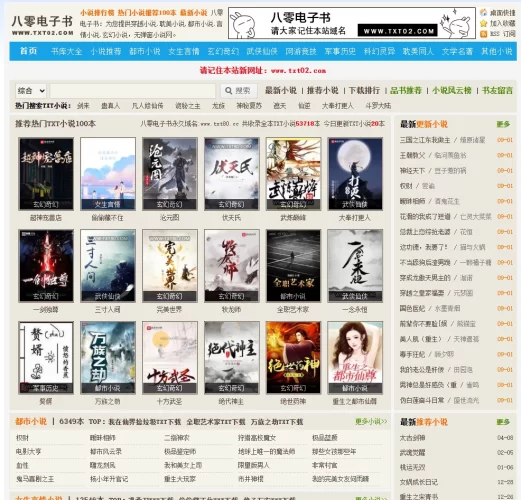Click the 下载排行 link

(x=364, y=90)
